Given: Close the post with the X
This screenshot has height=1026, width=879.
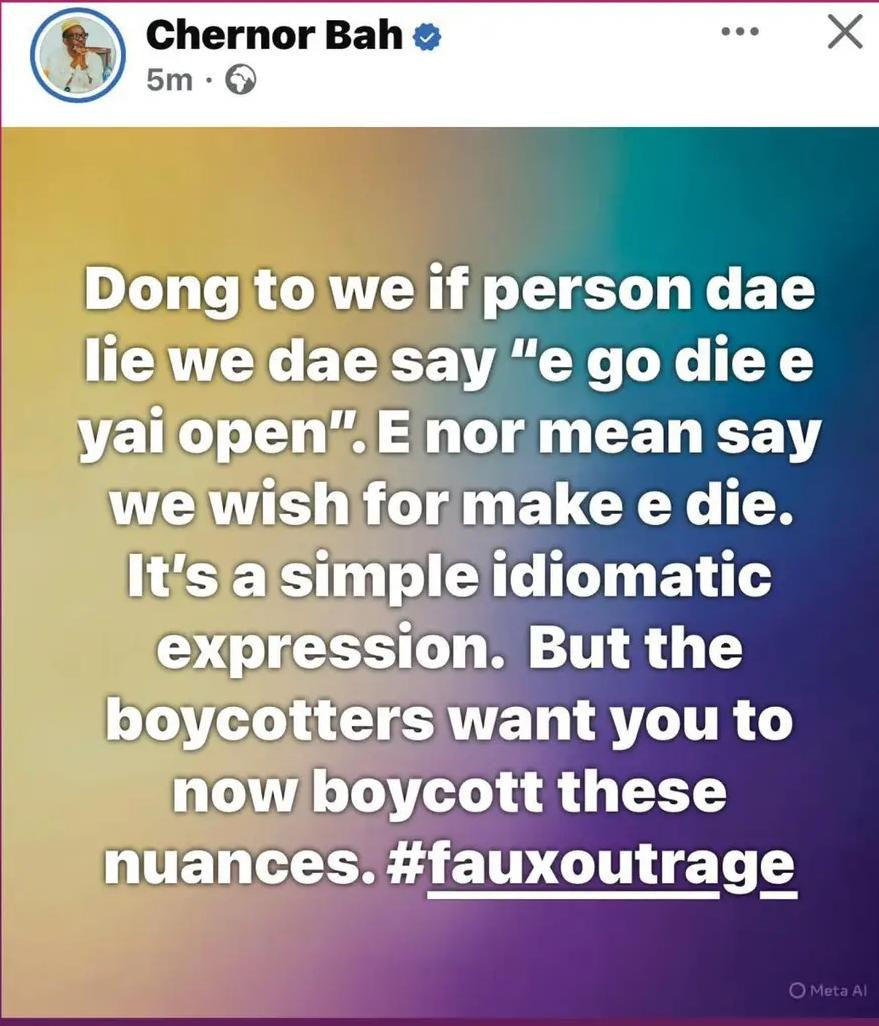Looking at the screenshot, I should [845, 31].
